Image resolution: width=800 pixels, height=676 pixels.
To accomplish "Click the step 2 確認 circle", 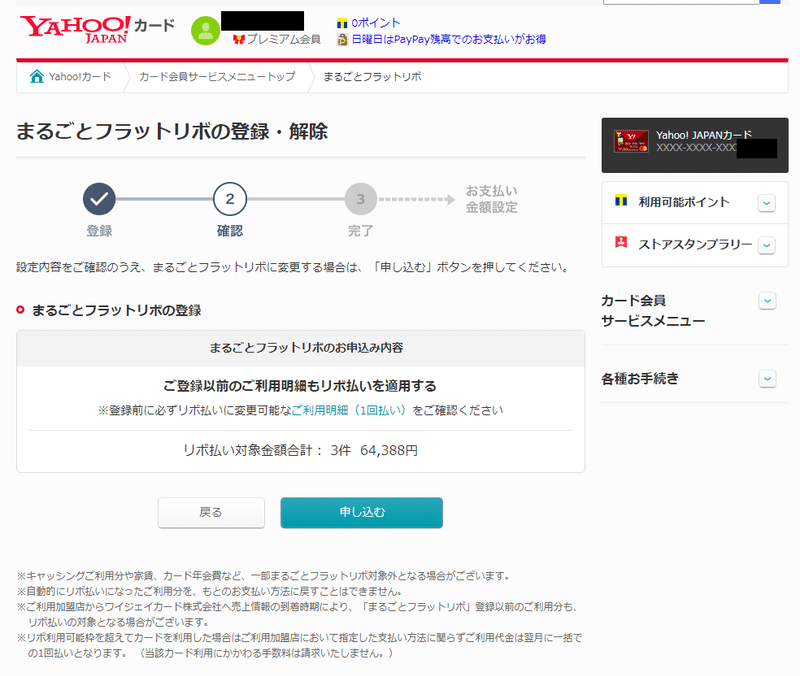I will click(x=230, y=199).
